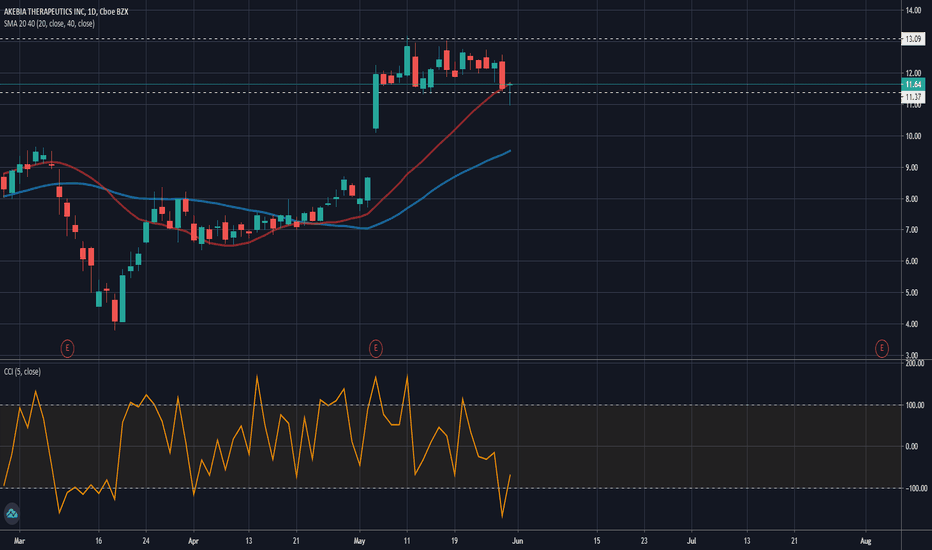Open the TradingView logo icon in the chart corner
932x550 pixels.
pos(12,514)
